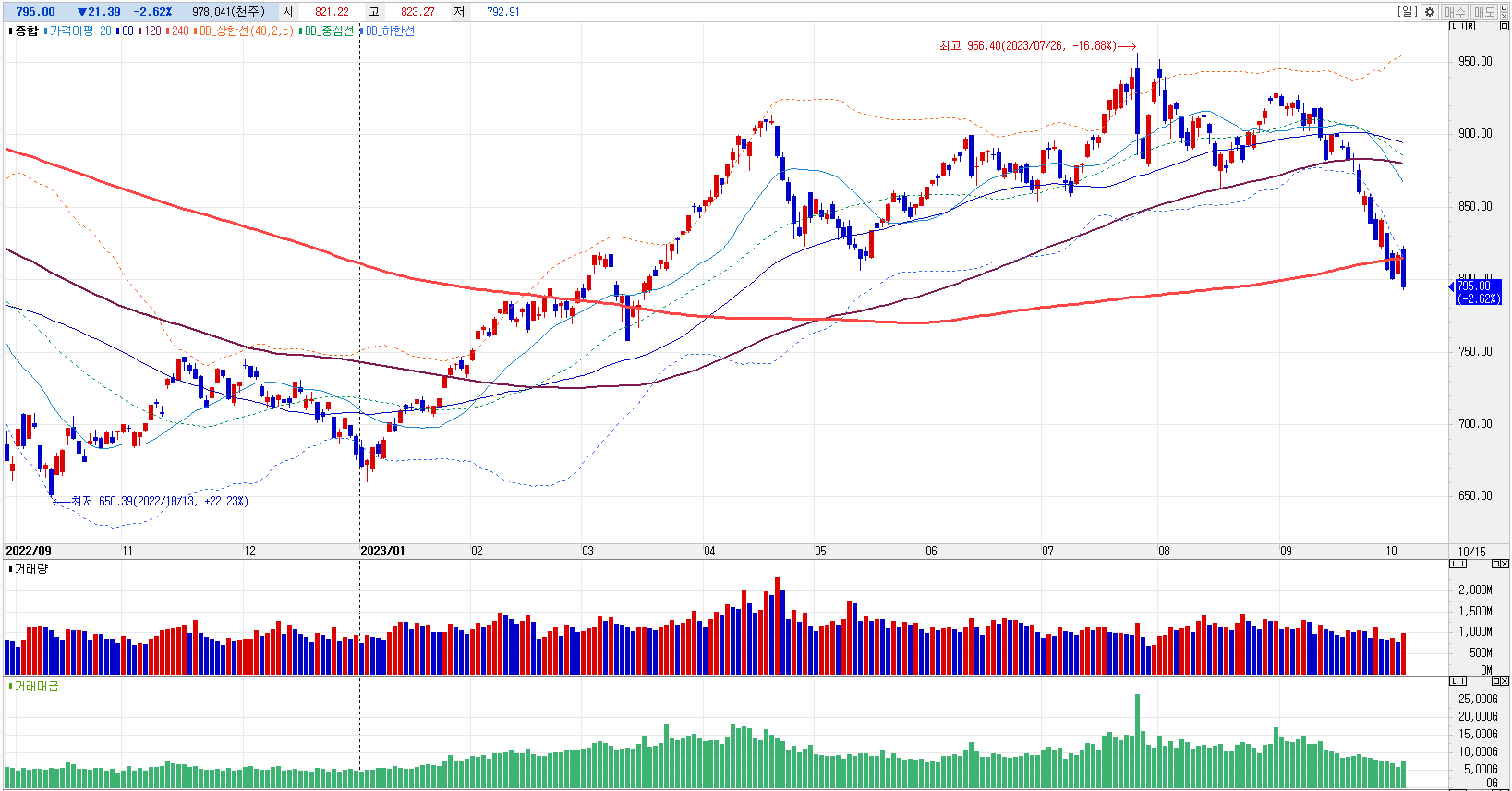
Task: Select the 거래량 pane label
Action: (x=30, y=568)
